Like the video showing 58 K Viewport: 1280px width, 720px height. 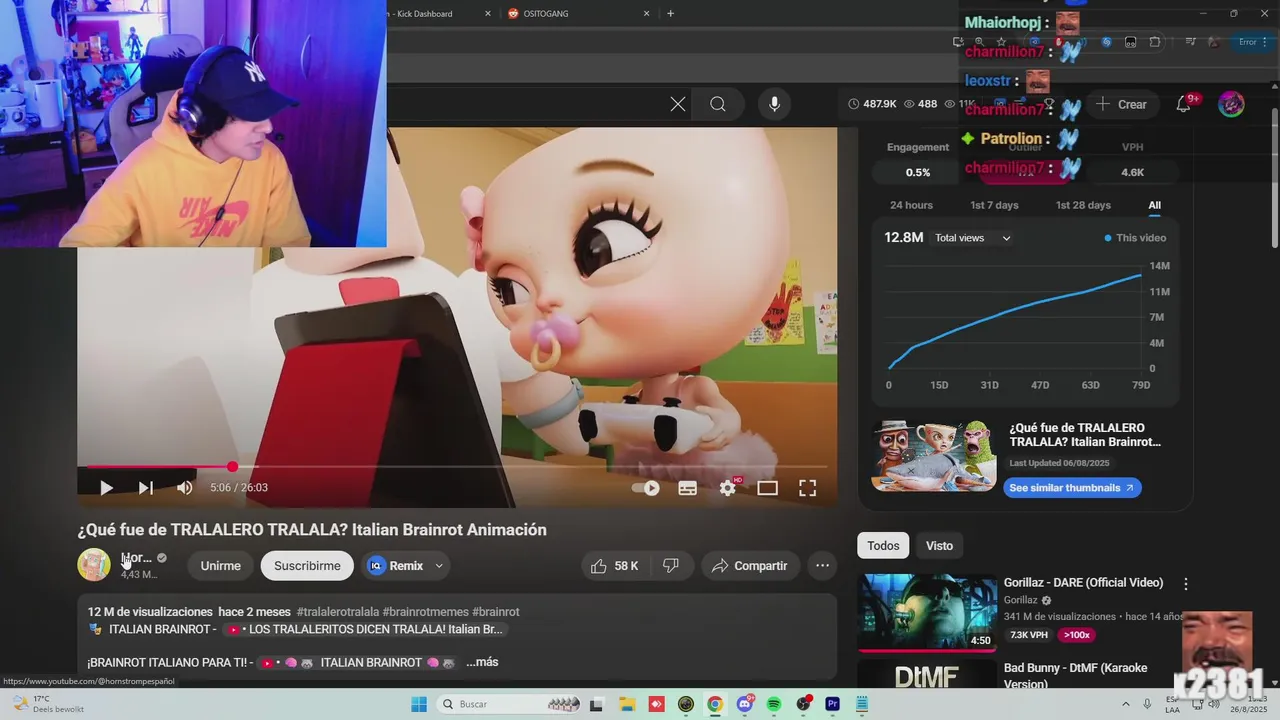pos(614,566)
